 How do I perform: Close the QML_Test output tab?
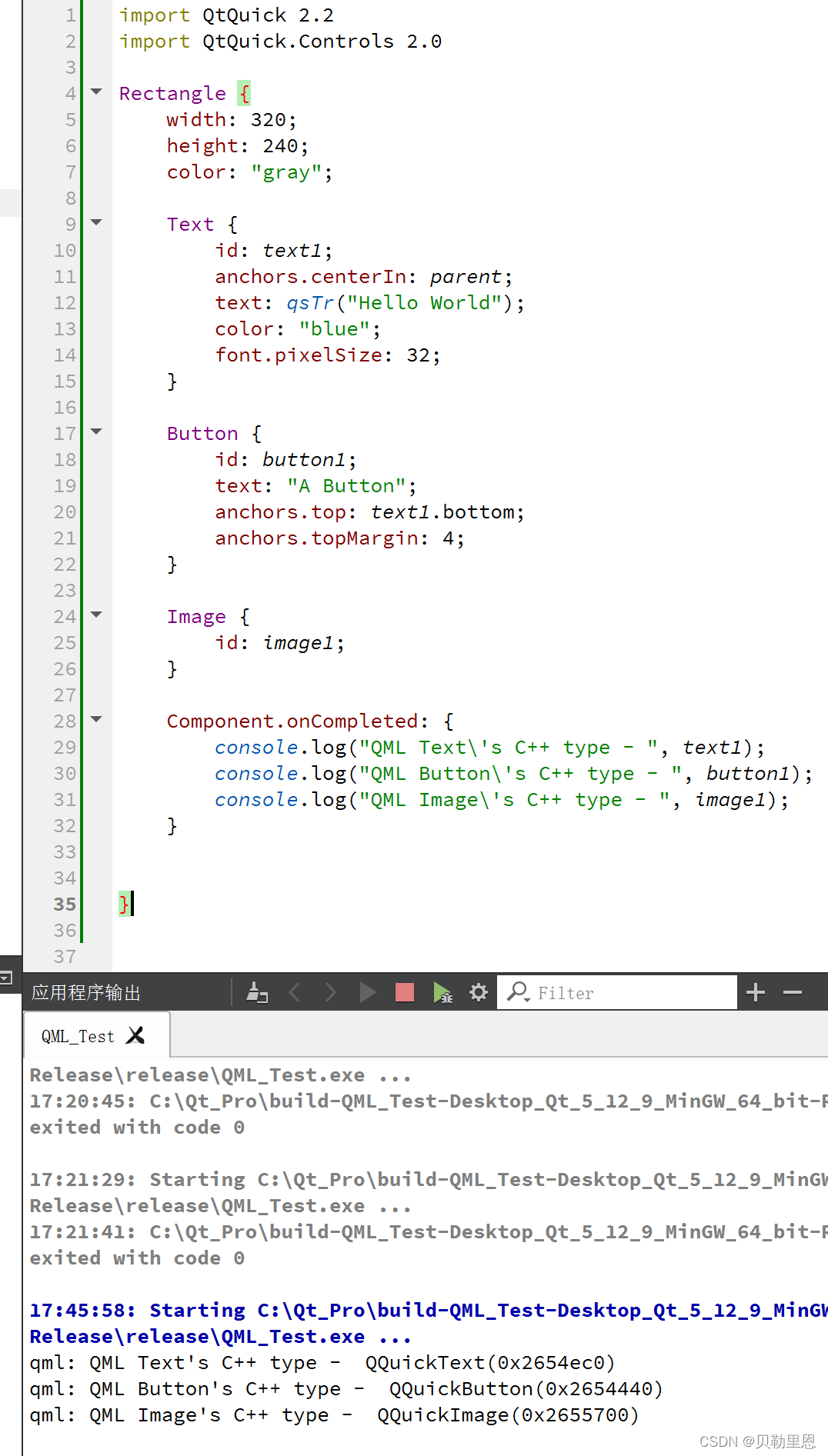point(135,1035)
